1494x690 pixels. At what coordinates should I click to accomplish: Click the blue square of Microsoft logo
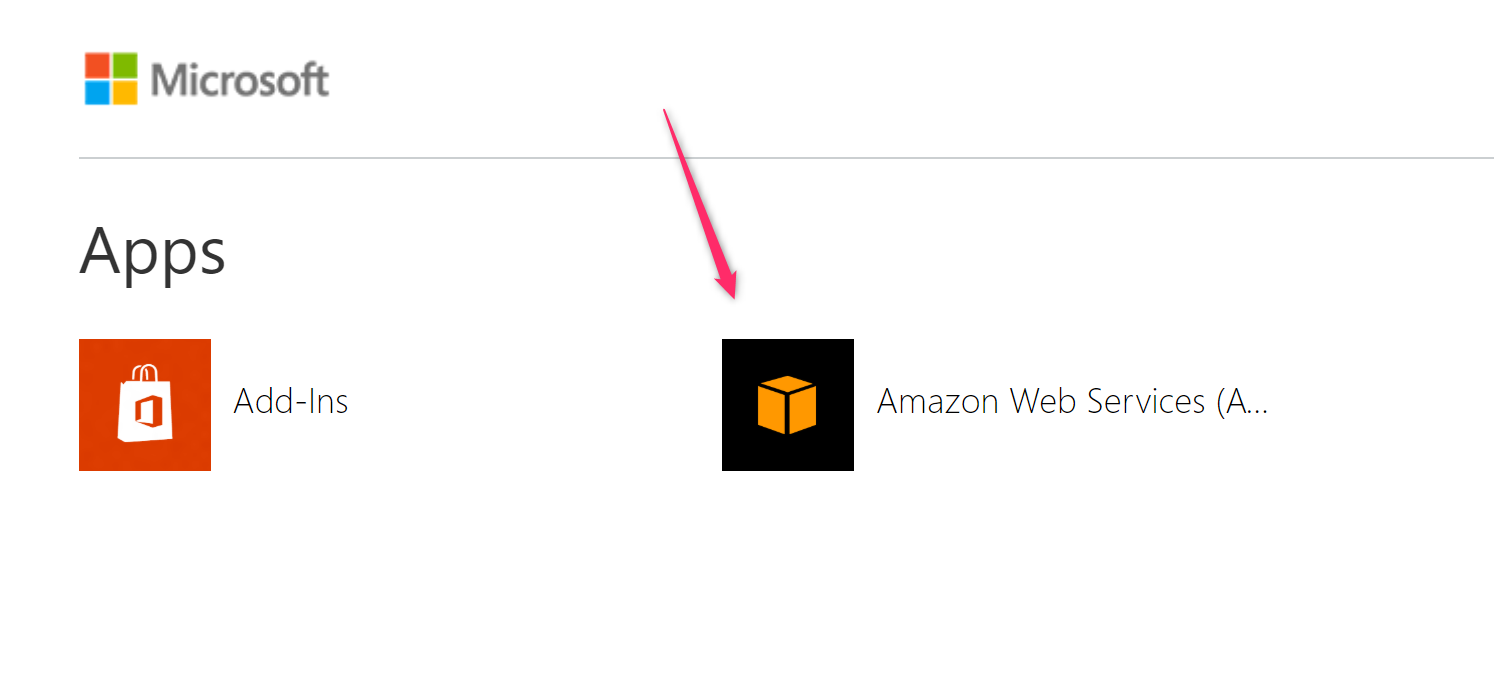(97, 93)
